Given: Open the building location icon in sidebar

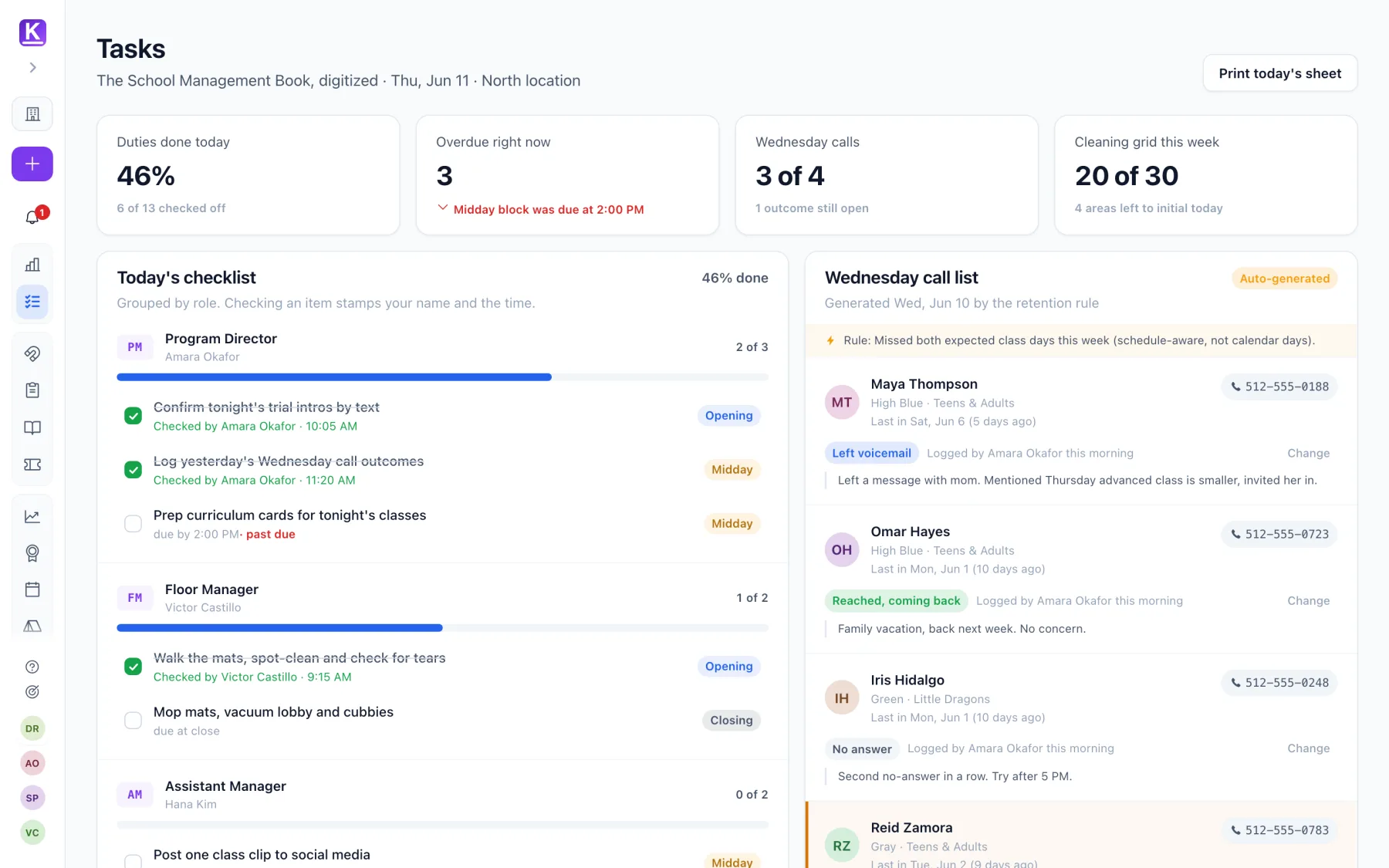Looking at the screenshot, I should click(32, 114).
